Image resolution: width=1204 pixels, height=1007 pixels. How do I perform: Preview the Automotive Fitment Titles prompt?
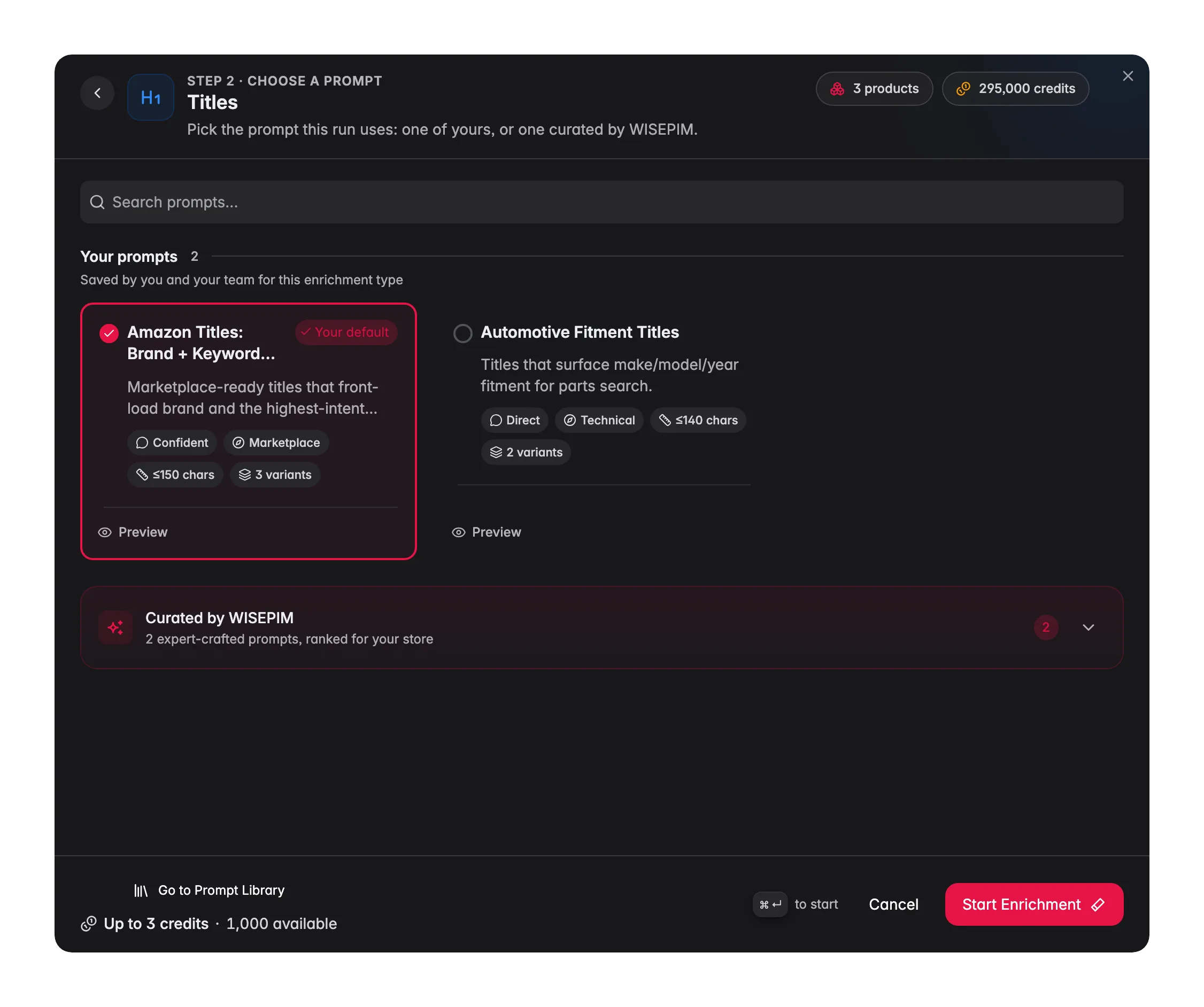tap(486, 532)
